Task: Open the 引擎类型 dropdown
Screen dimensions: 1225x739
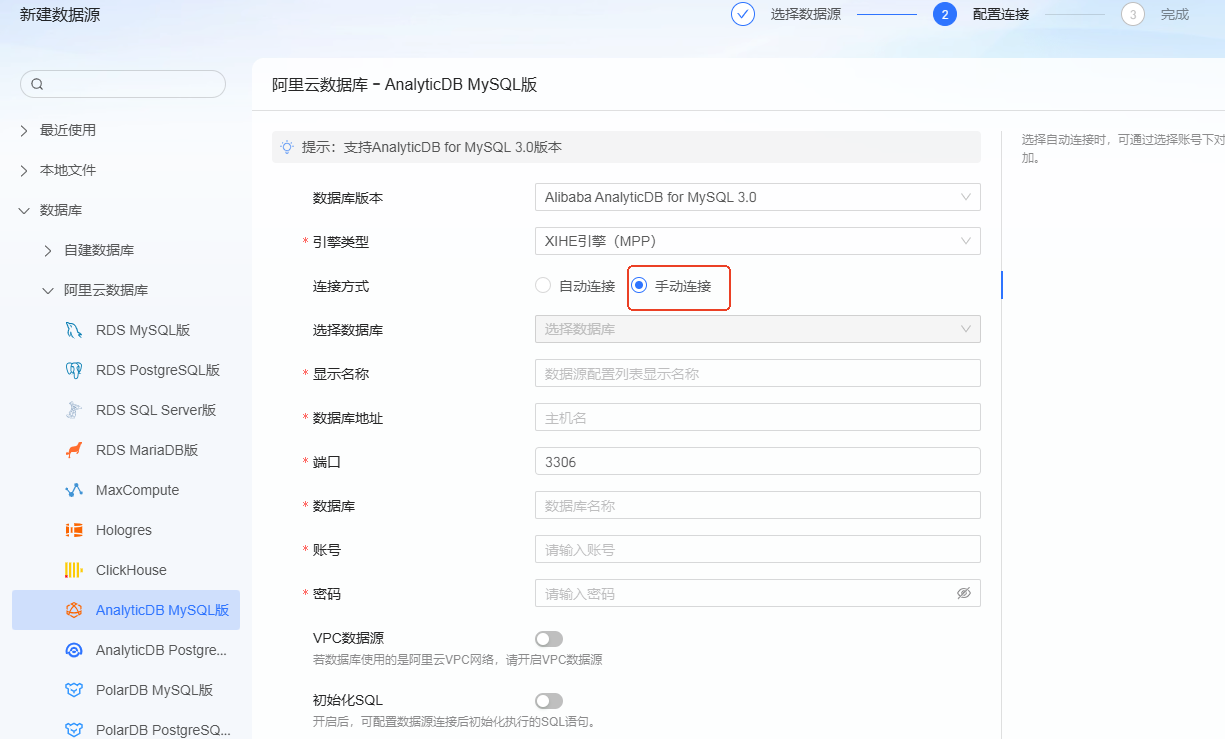Action: 757,241
